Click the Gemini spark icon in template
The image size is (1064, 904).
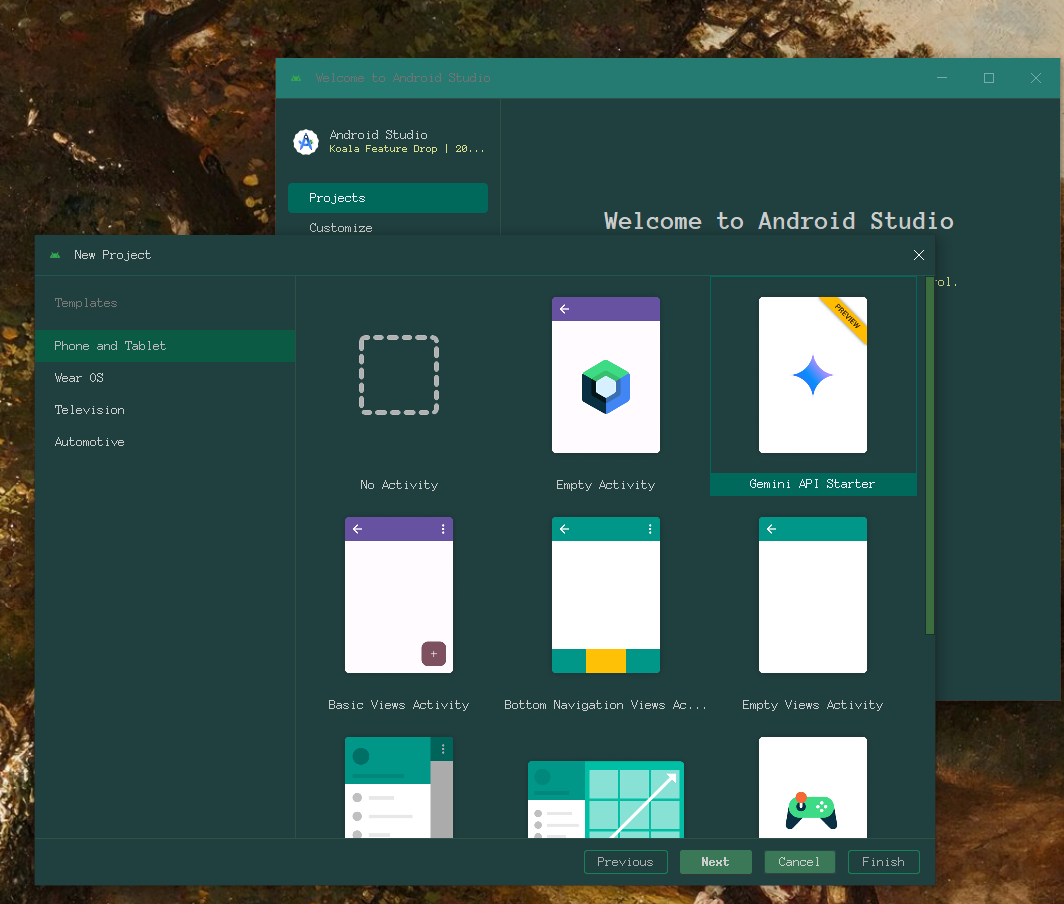(813, 375)
